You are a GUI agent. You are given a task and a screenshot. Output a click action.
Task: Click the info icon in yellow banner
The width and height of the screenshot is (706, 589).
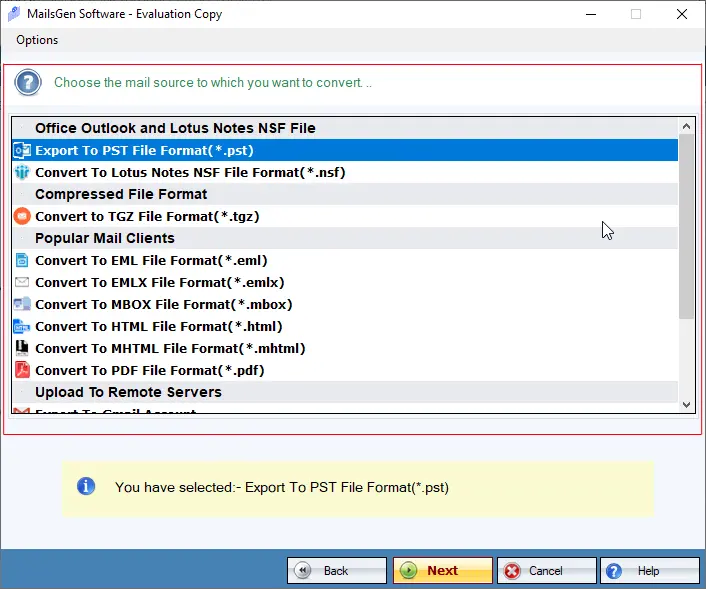pyautogui.click(x=86, y=486)
